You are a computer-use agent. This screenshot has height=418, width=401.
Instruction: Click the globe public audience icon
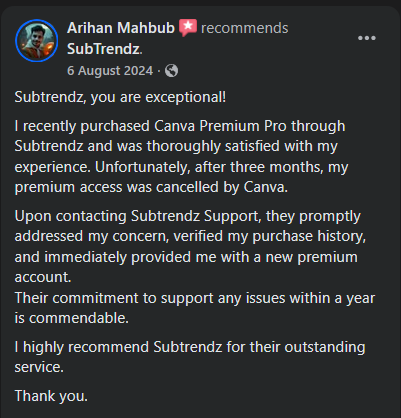click(x=171, y=71)
